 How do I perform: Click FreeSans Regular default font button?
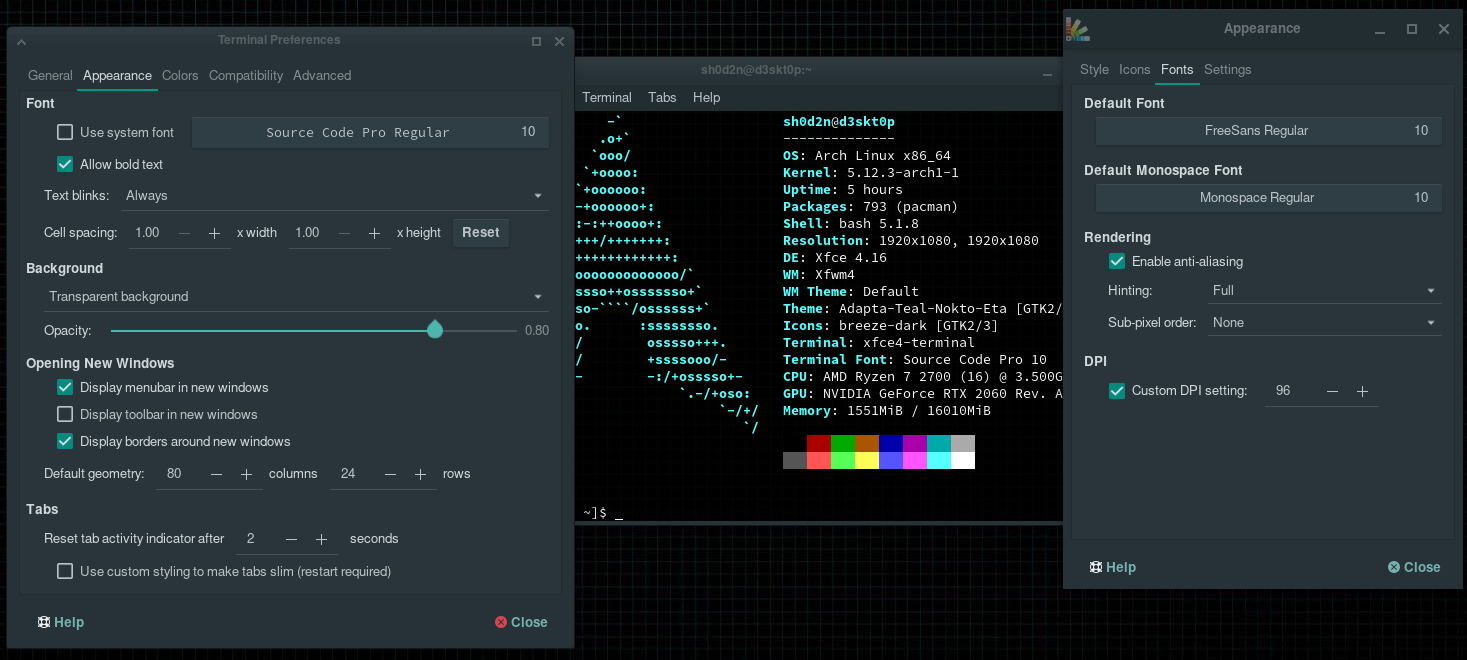[x=1268, y=131]
